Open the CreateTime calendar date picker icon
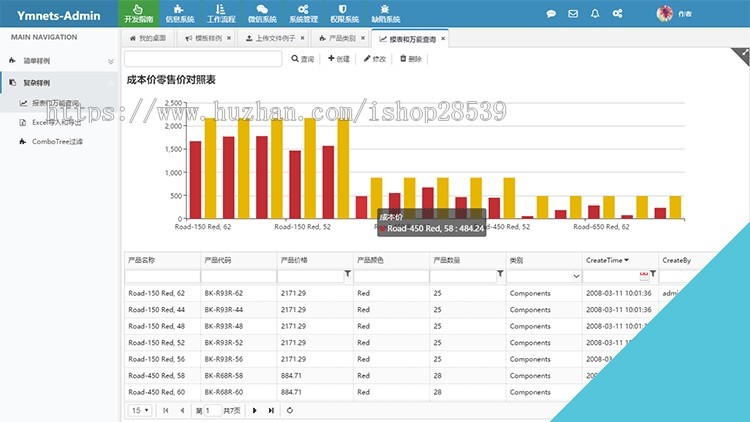 [644, 276]
